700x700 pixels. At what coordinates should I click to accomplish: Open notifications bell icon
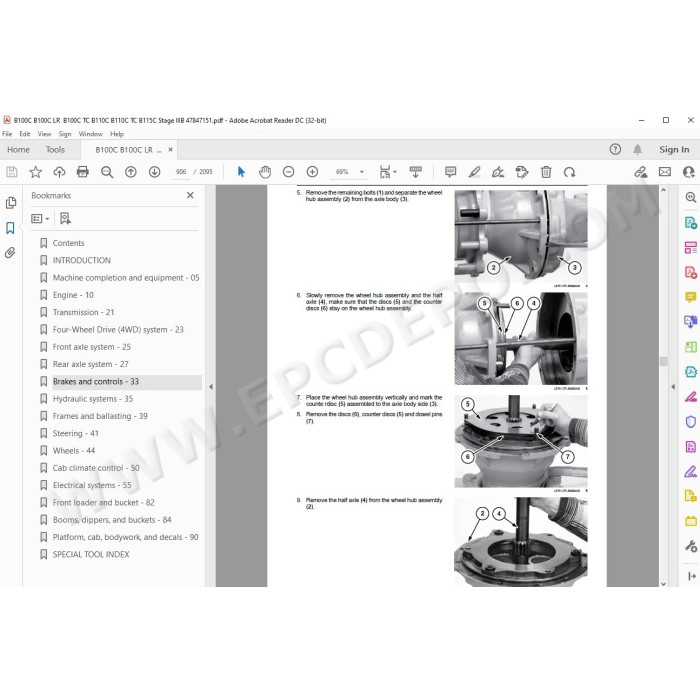click(x=638, y=150)
